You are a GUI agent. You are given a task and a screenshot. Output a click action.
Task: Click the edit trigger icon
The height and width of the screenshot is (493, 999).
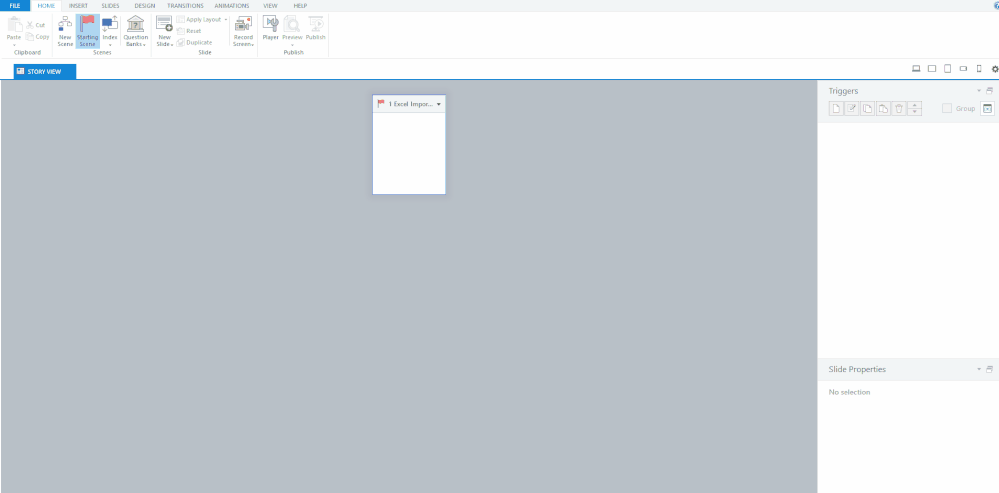[x=852, y=108]
